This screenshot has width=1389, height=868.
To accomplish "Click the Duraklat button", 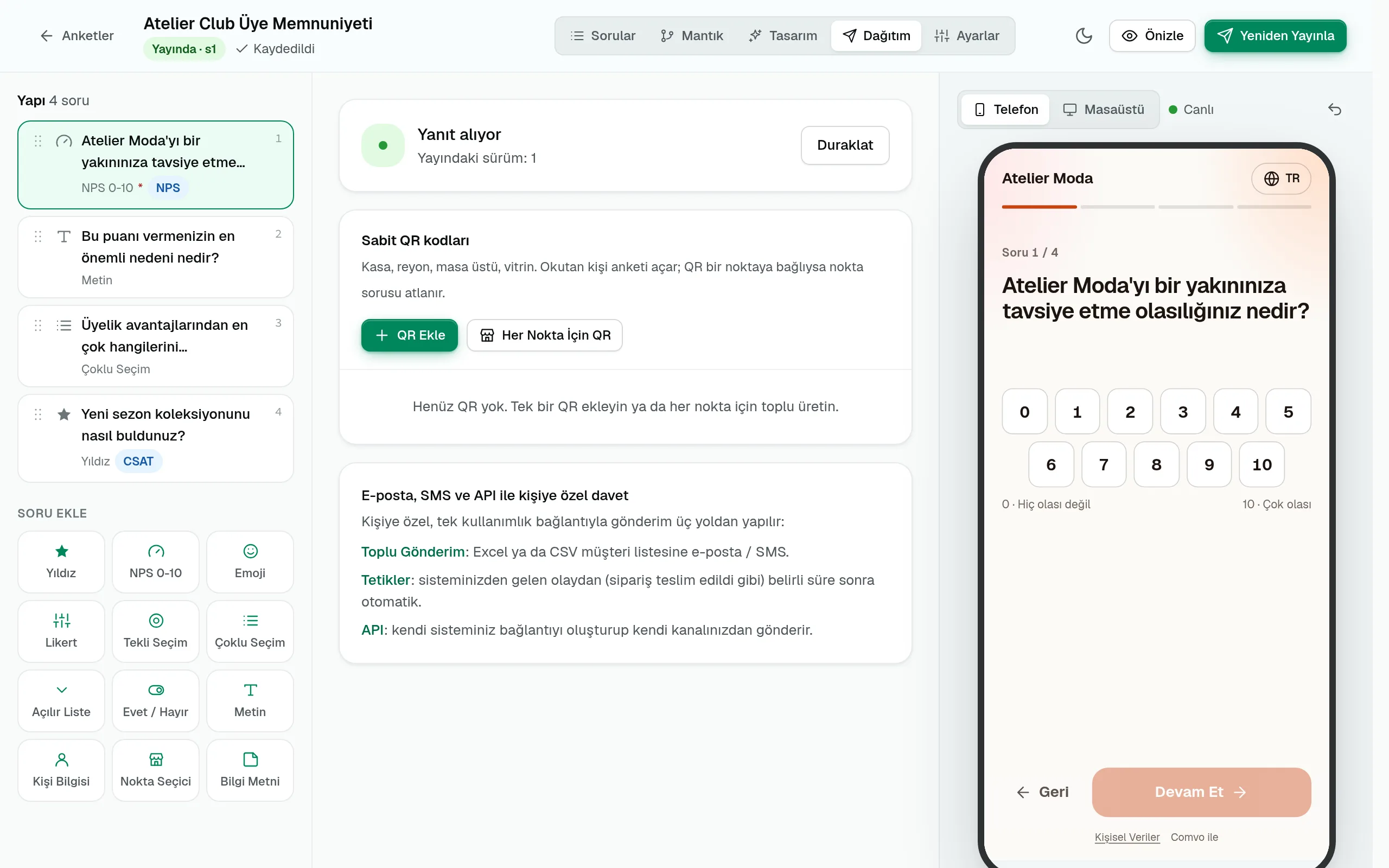I will (x=844, y=145).
